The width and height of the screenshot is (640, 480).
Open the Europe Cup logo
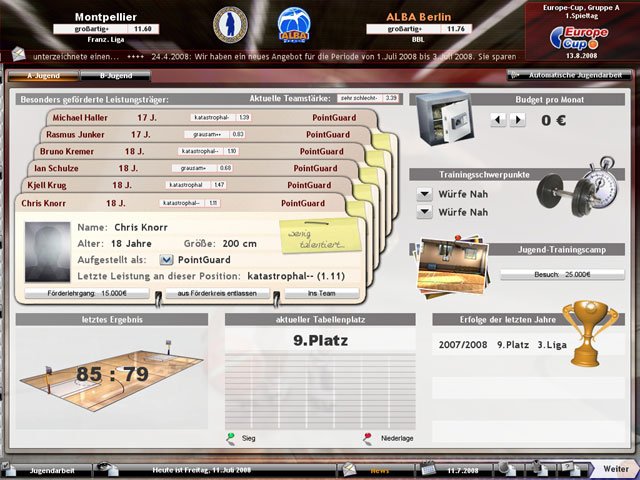tap(579, 38)
